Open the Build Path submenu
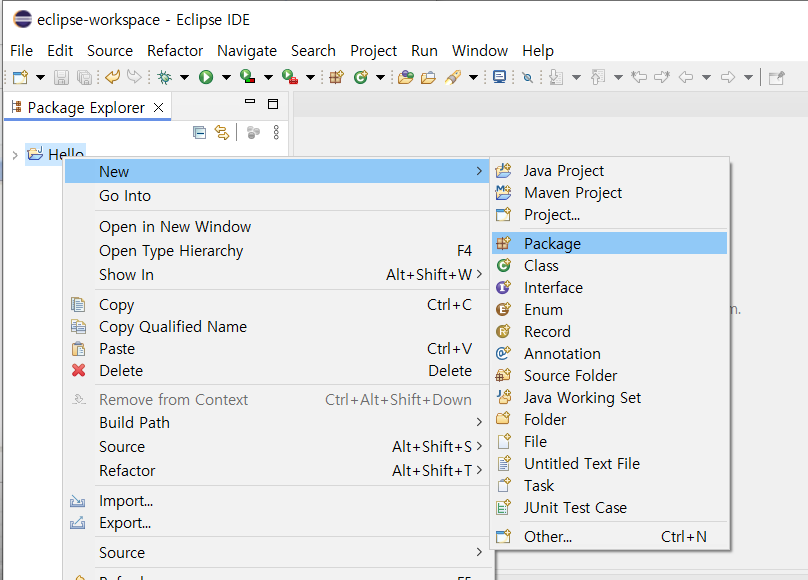Image resolution: width=808 pixels, height=580 pixels. click(x=277, y=422)
